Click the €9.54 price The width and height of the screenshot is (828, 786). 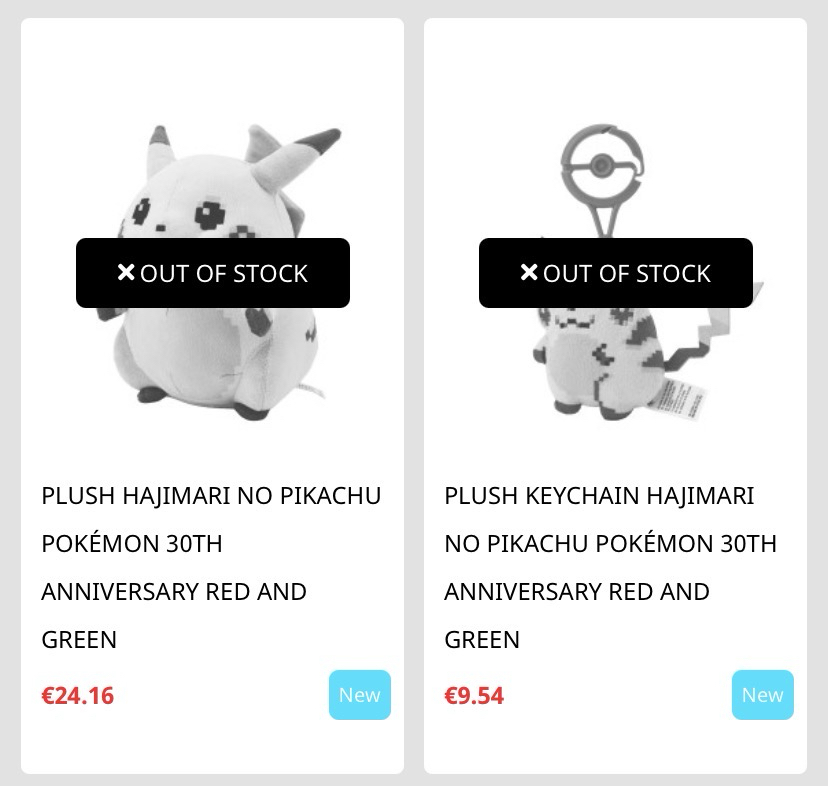click(474, 695)
